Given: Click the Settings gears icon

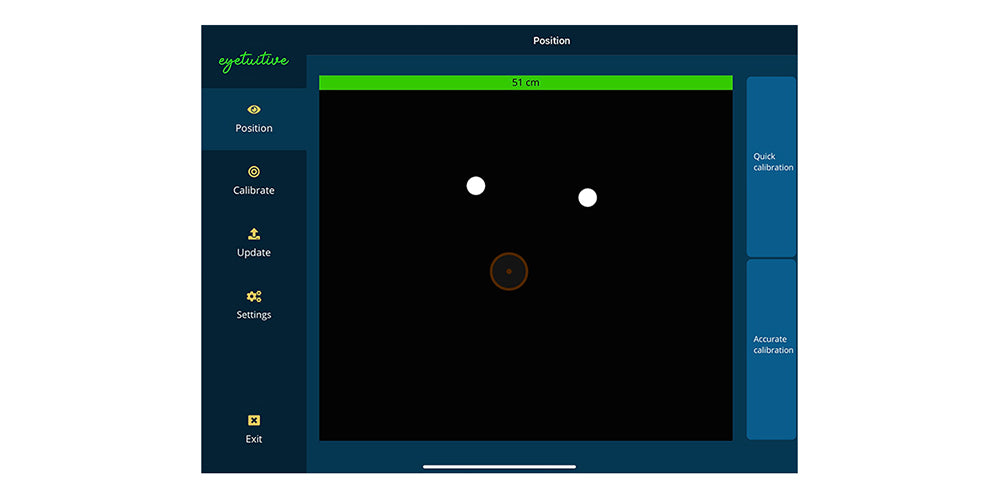Looking at the screenshot, I should point(254,296).
